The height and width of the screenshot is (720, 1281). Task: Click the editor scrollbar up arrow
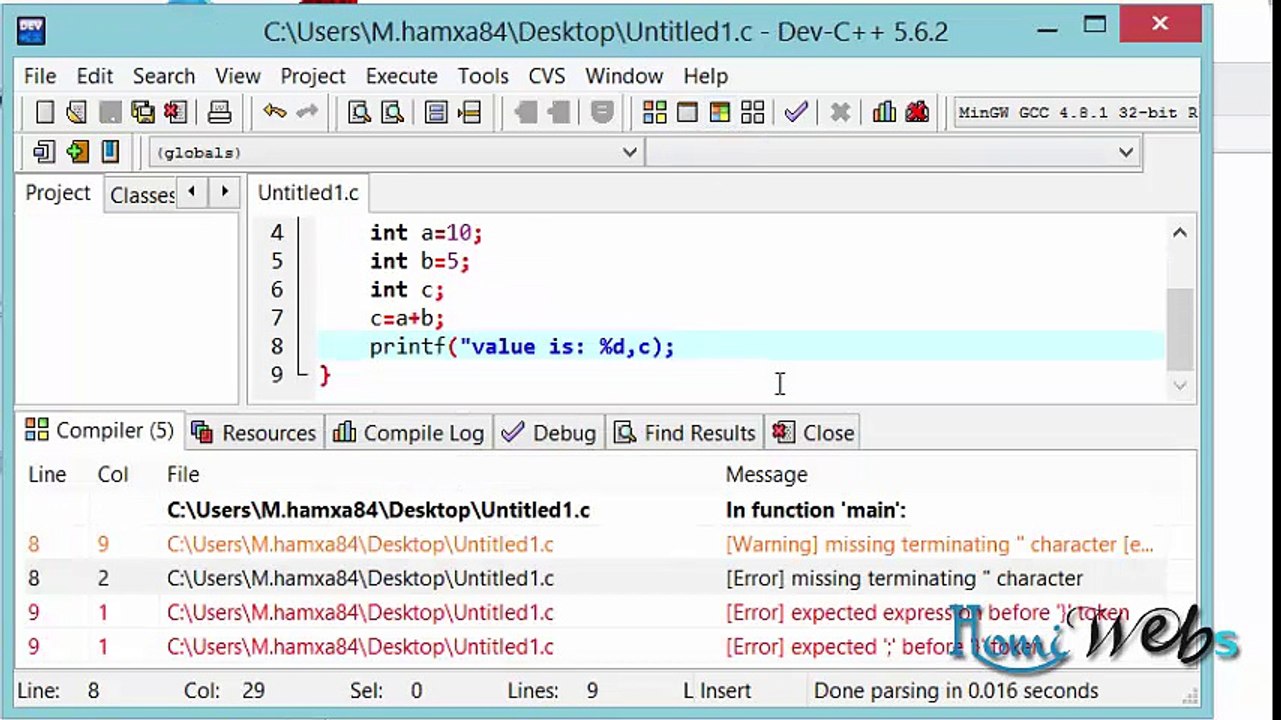point(1180,233)
